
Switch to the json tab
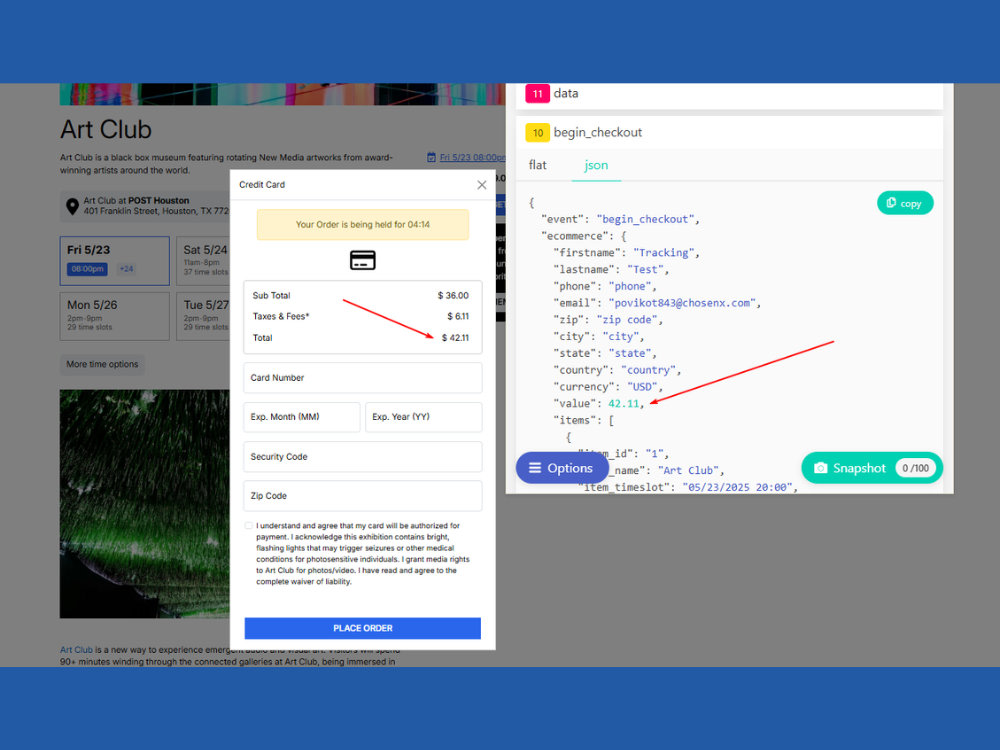pyautogui.click(x=596, y=165)
